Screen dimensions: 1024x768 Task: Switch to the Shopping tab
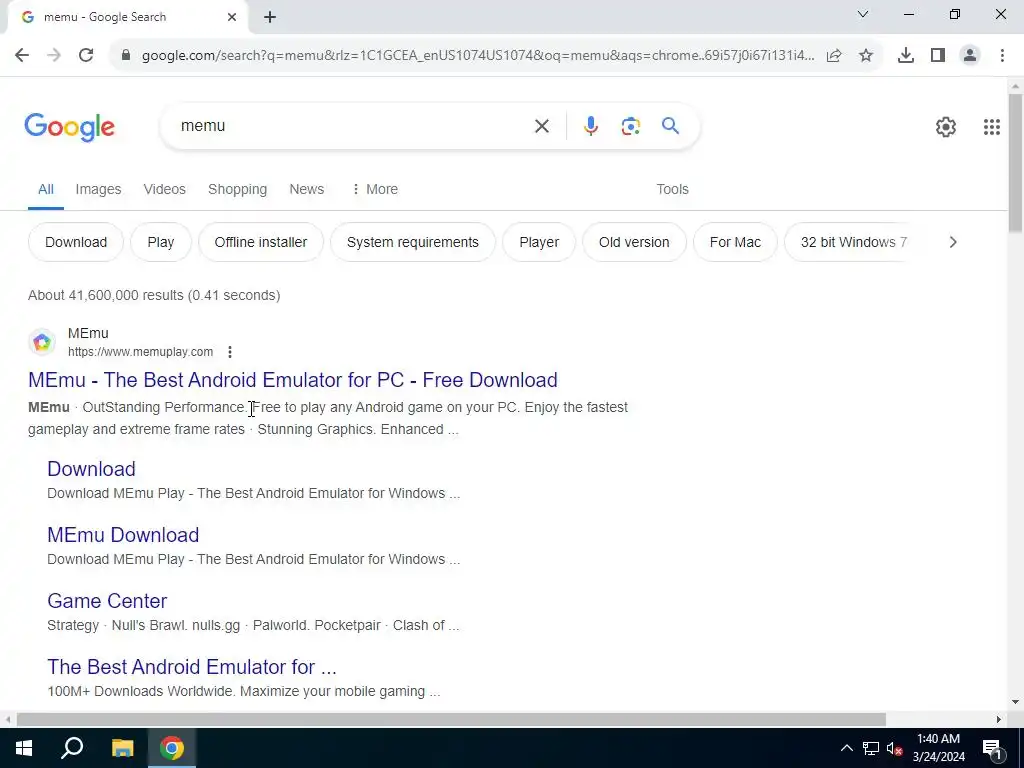(x=238, y=189)
